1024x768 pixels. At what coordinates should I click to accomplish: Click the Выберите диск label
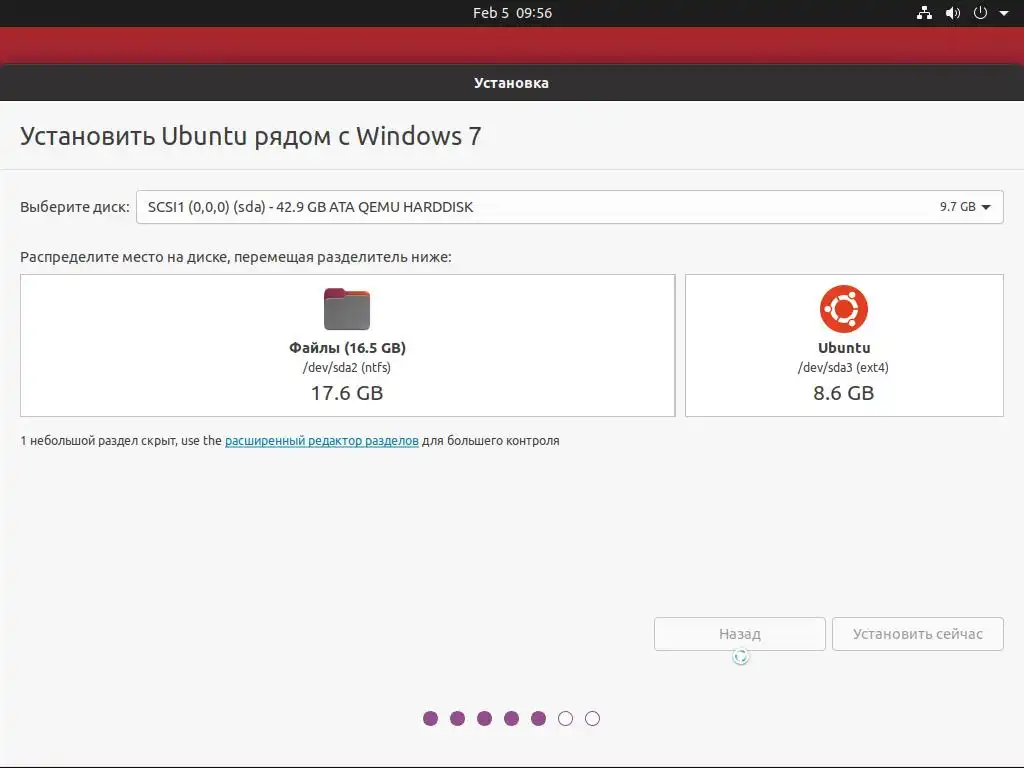tap(74, 207)
